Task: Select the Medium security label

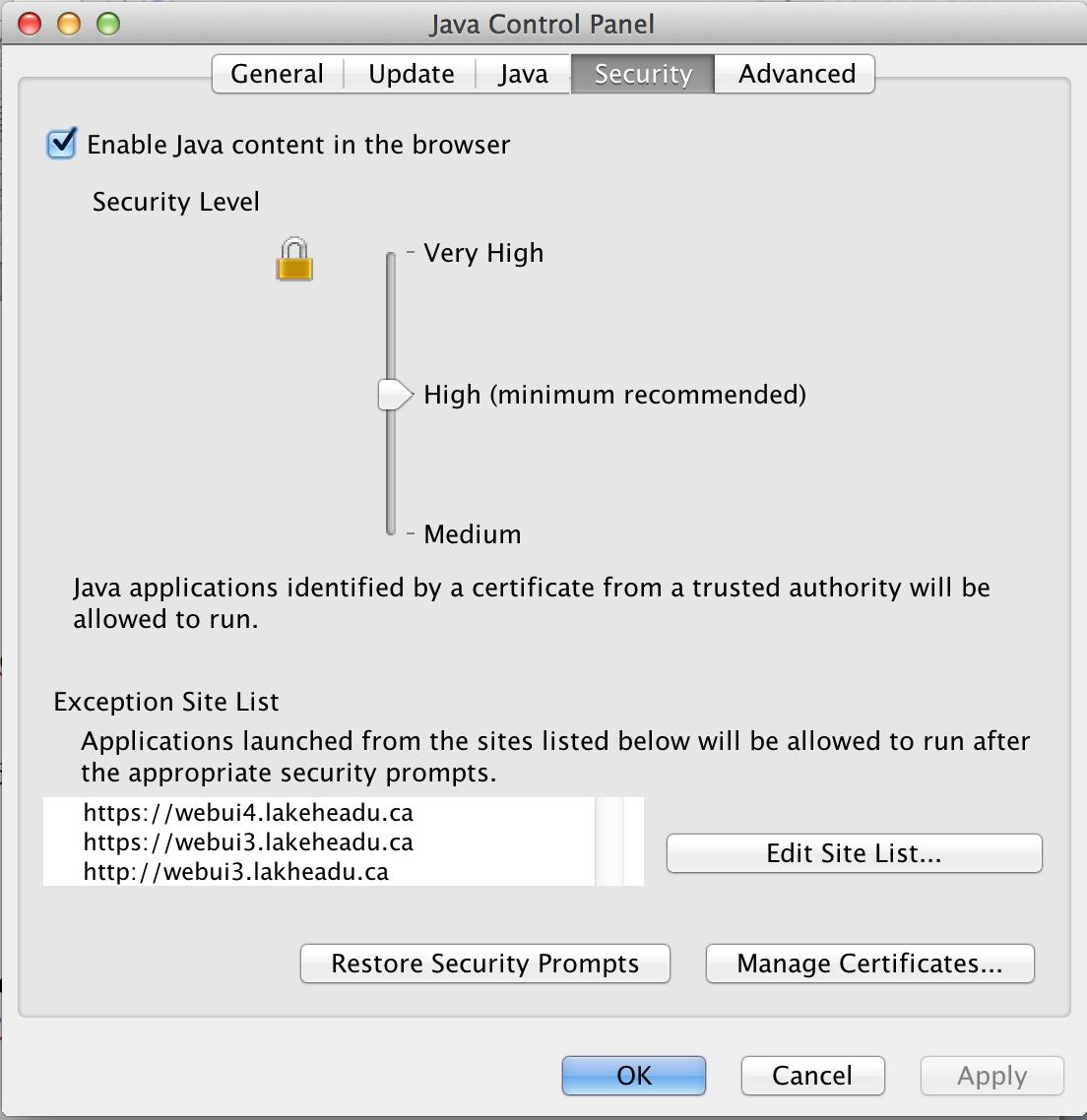Action: [x=472, y=534]
